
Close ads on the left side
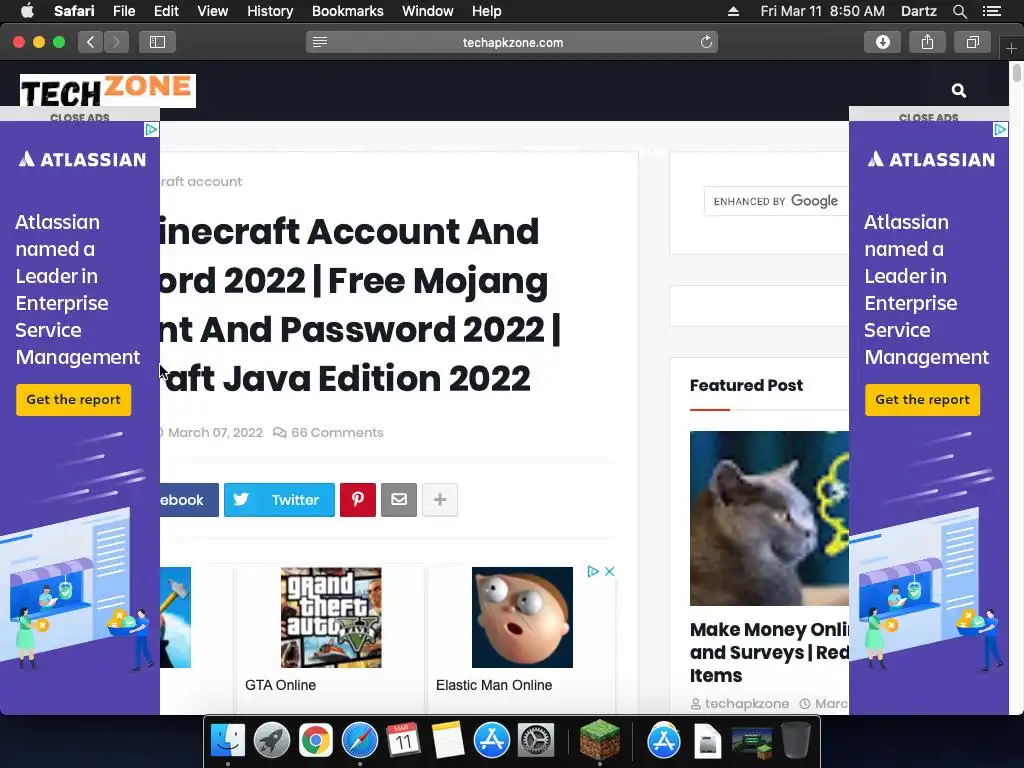(x=80, y=118)
